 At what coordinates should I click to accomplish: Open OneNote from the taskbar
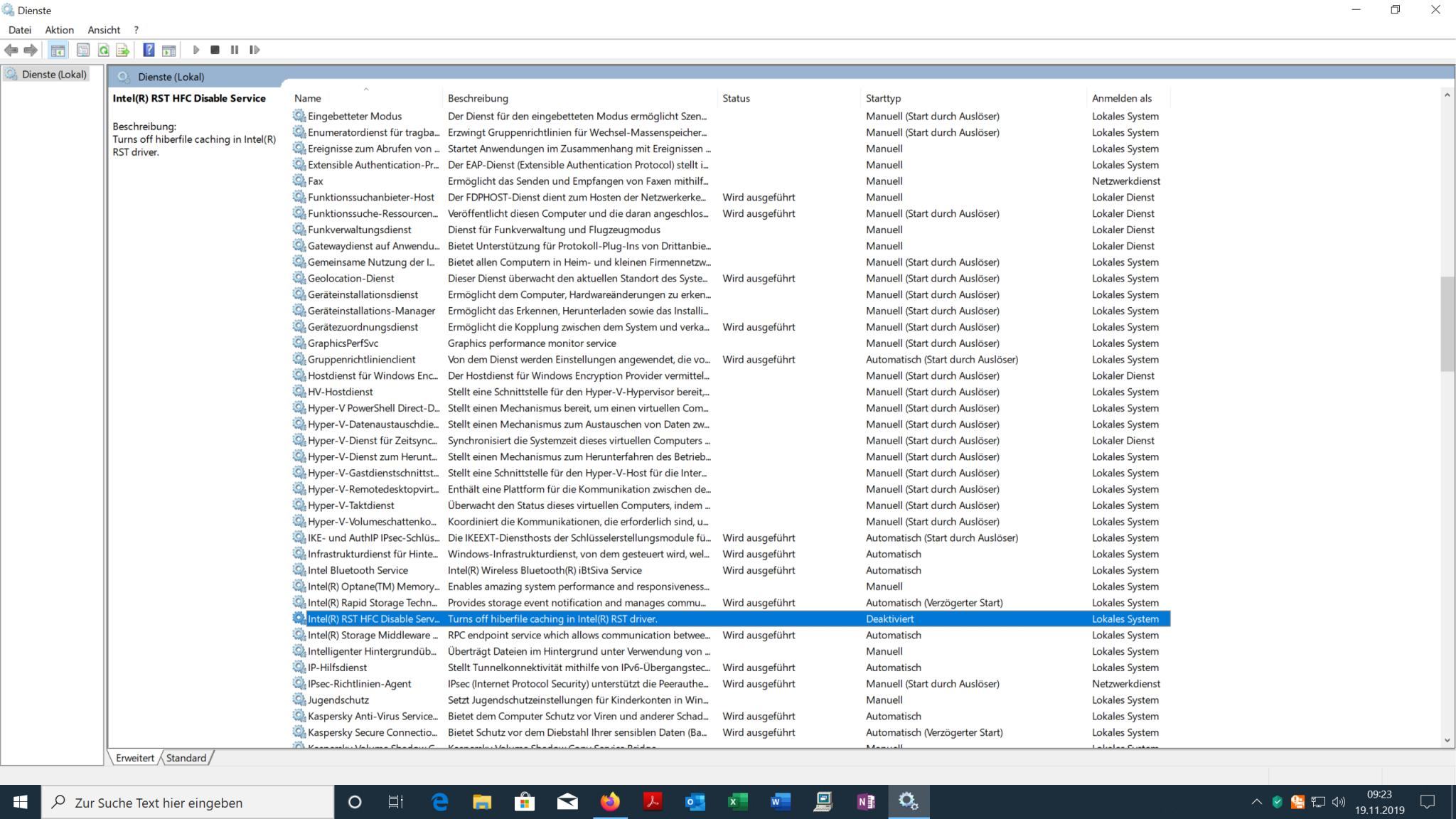[x=866, y=802]
